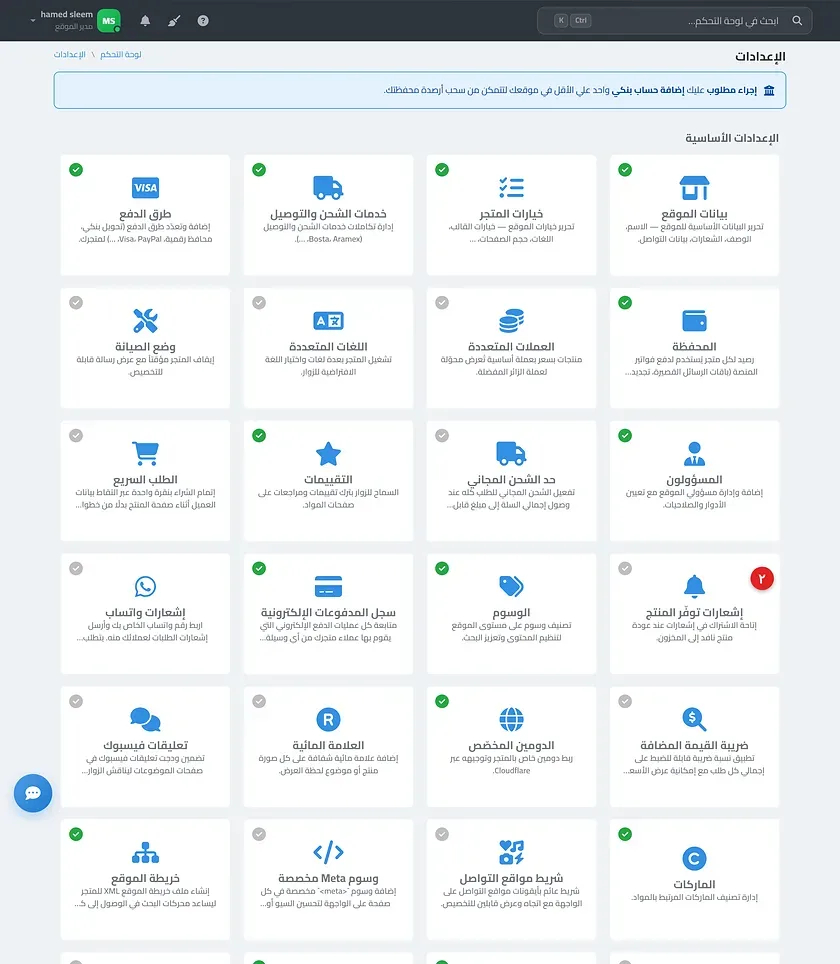Click الإعدادات breadcrumb link

pos(69,55)
